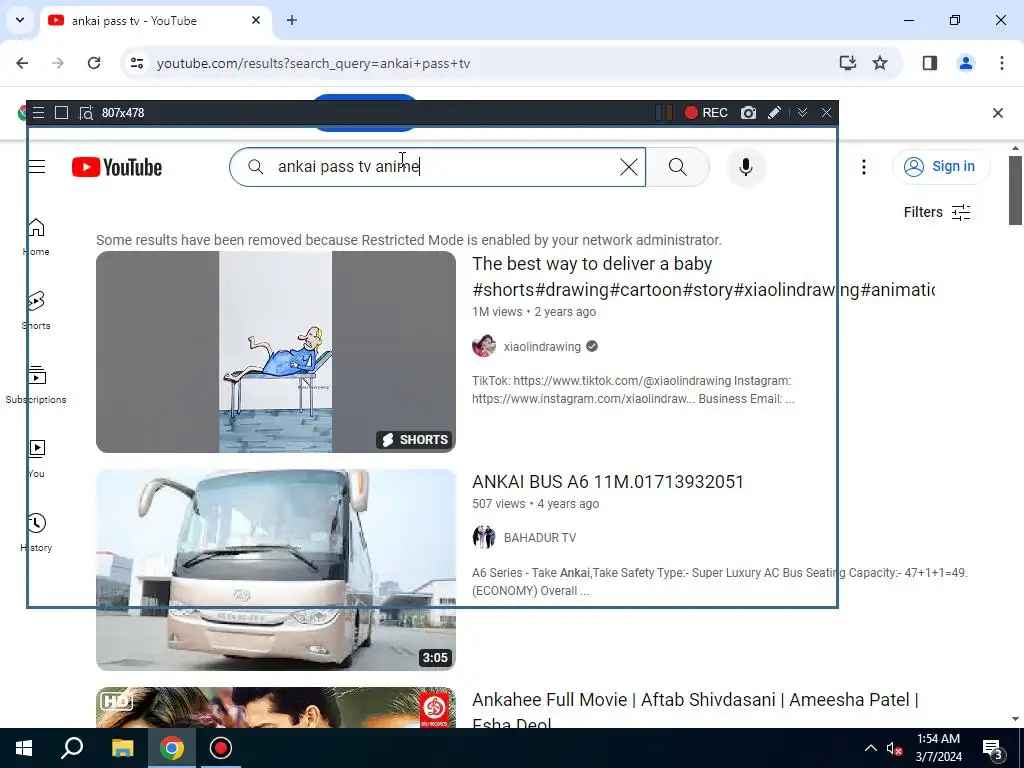The height and width of the screenshot is (768, 1024).
Task: Open the notification center icon
Action: coord(993,748)
